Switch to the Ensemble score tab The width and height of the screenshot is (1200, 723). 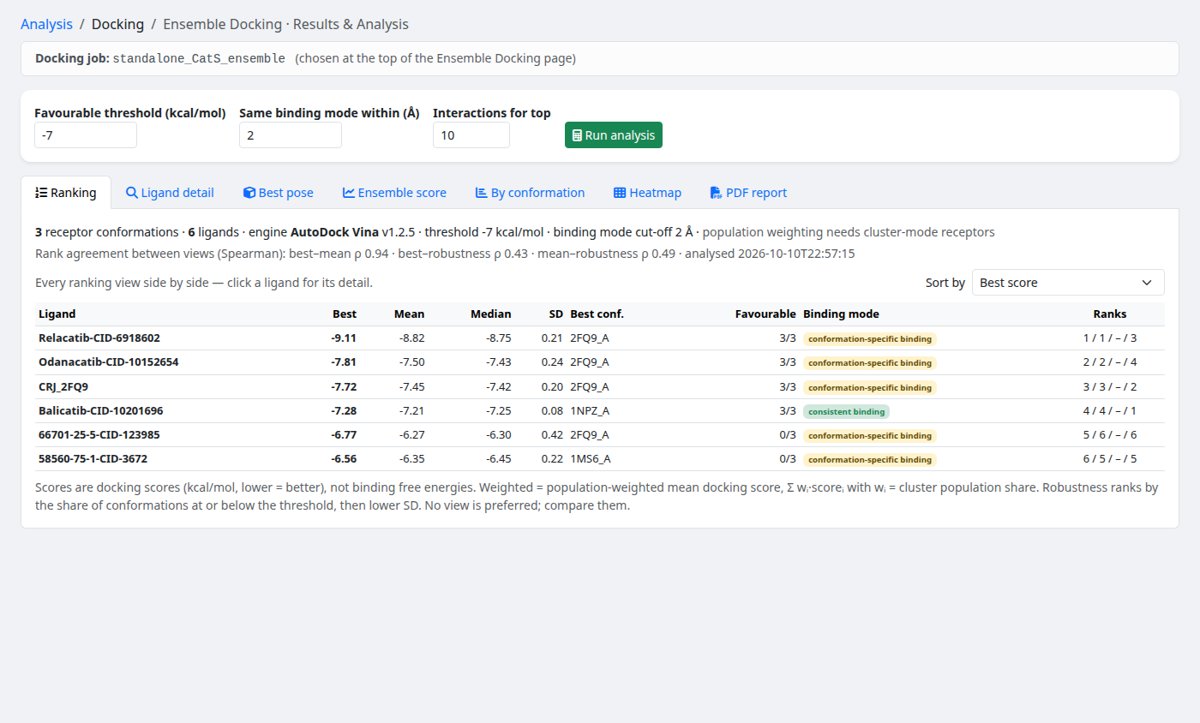[394, 193]
